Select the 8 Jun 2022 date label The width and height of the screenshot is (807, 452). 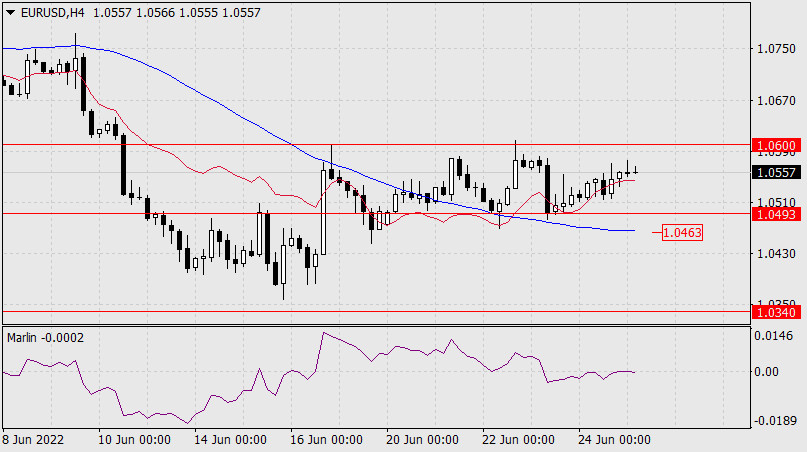pos(33,440)
